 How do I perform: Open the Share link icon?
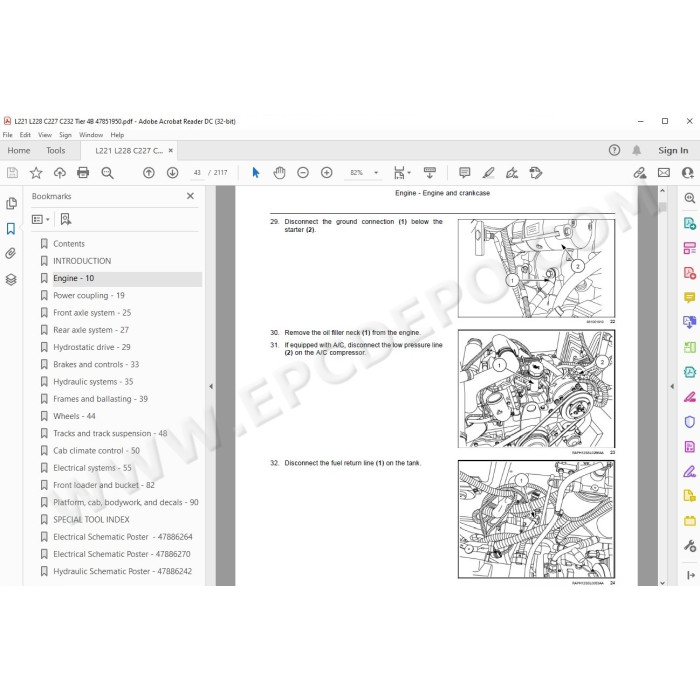tap(640, 173)
